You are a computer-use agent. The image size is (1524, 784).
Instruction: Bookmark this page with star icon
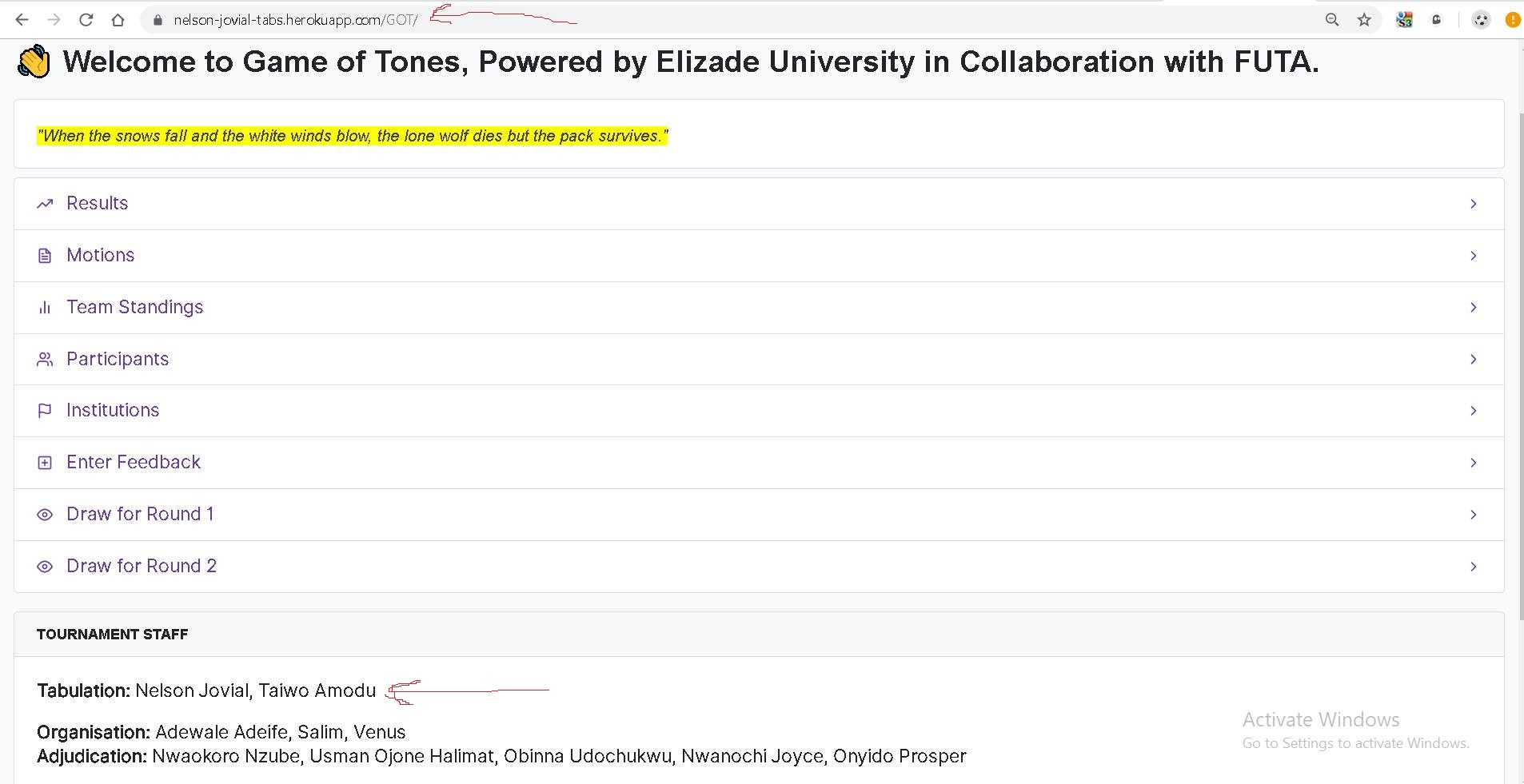[x=1364, y=20]
